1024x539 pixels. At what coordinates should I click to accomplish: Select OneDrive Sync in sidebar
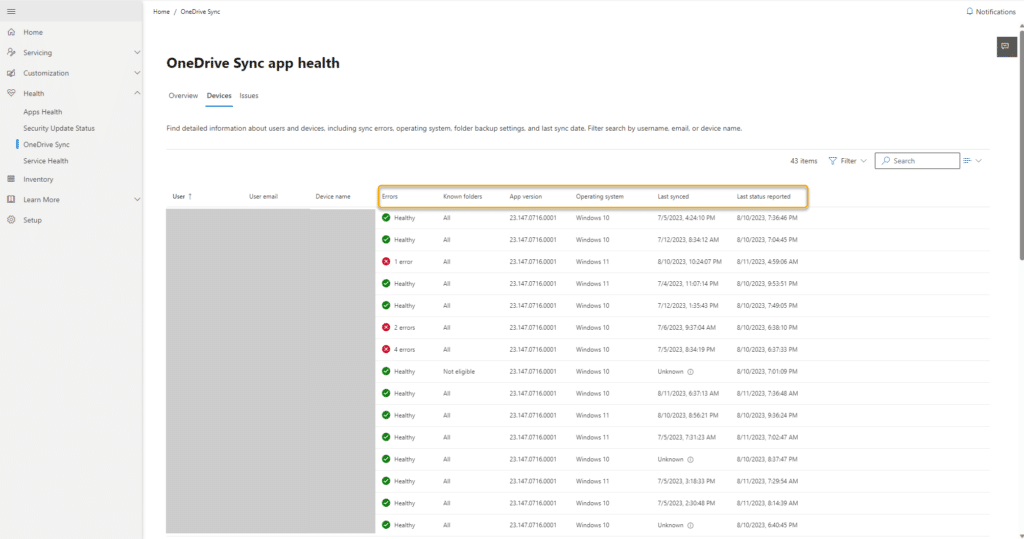pyautogui.click(x=46, y=144)
